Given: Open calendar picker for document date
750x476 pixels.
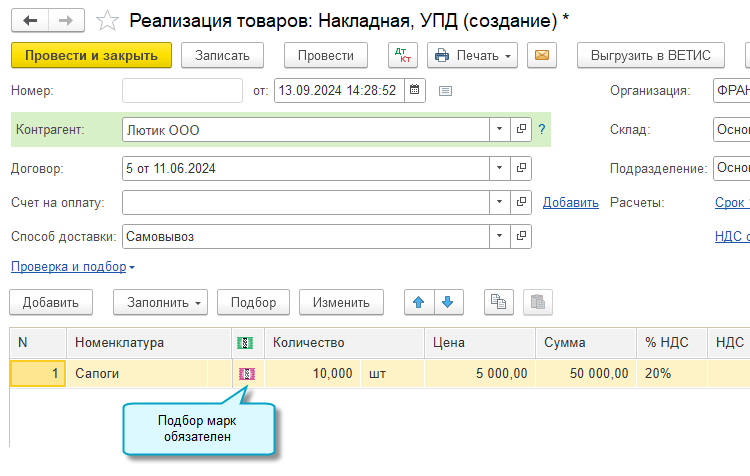Looking at the screenshot, I should click(x=415, y=90).
